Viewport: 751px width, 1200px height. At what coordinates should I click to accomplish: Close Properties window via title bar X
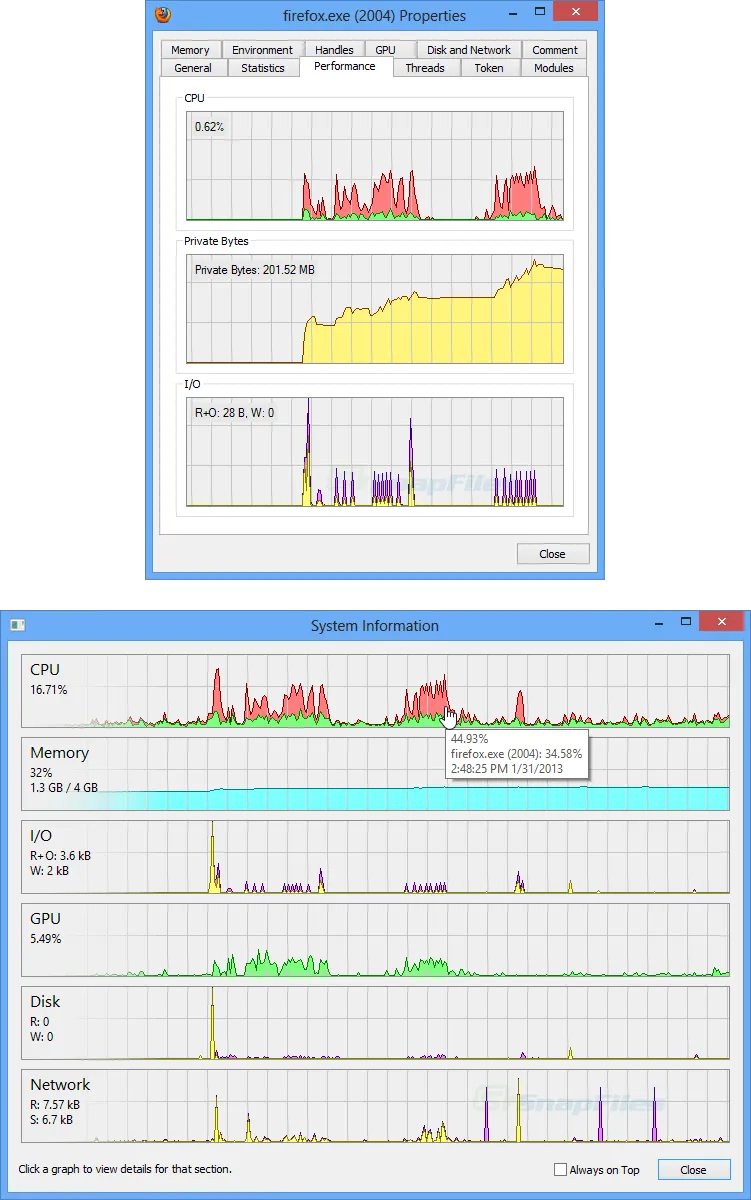coord(575,13)
